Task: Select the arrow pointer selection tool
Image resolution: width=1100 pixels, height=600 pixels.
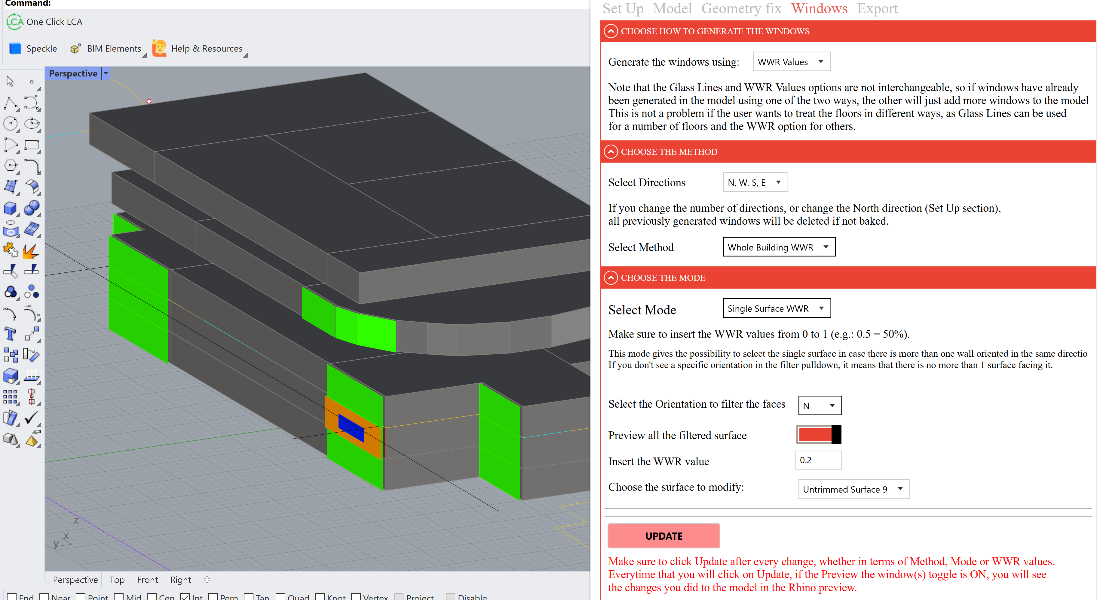Action: (10, 82)
